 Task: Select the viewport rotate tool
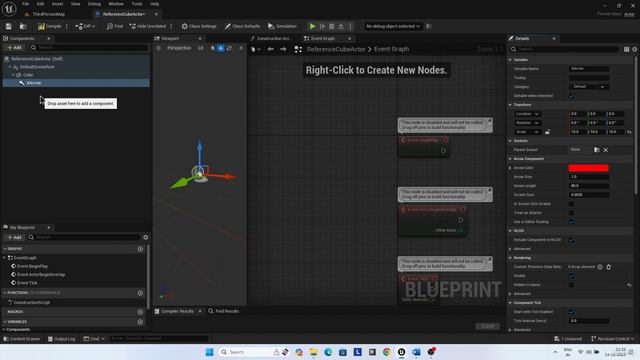(x=229, y=48)
